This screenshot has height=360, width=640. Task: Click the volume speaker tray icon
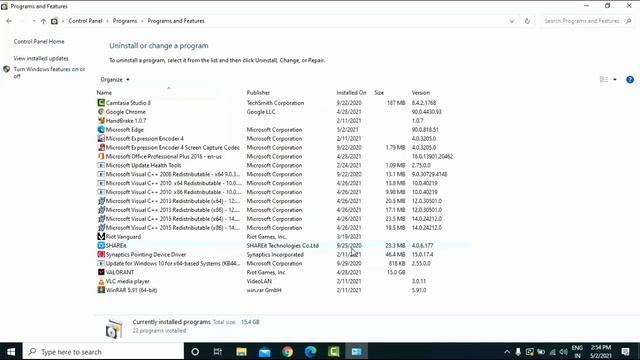click(564, 352)
